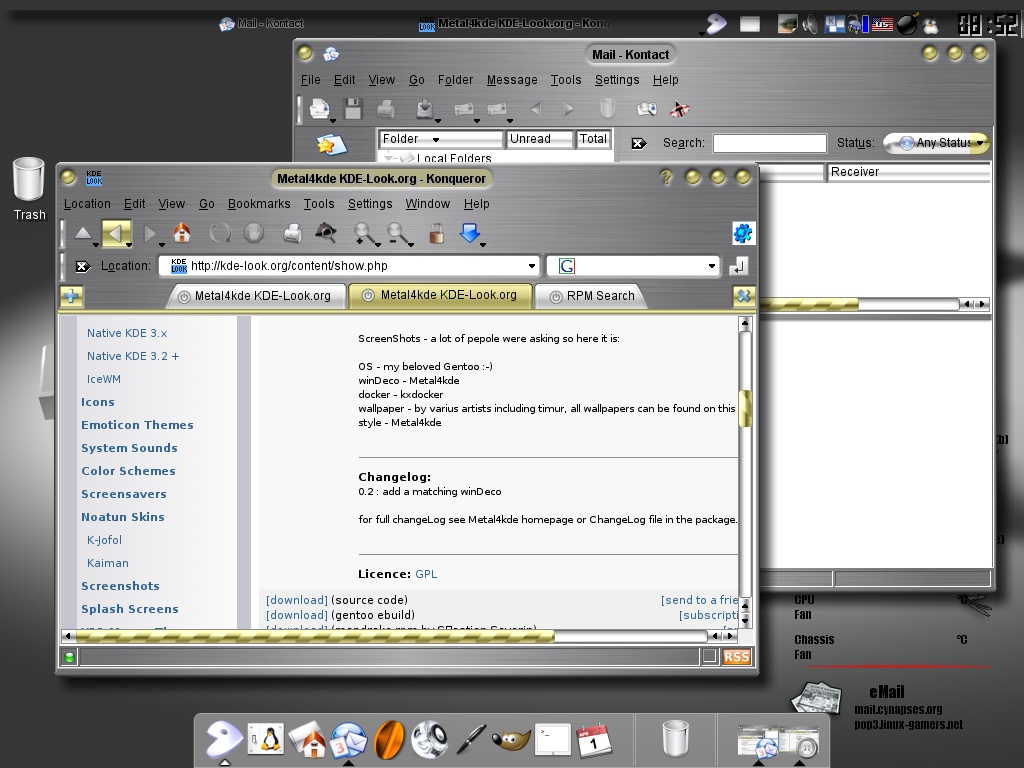Launch GIMP from bottom dock

(511, 741)
